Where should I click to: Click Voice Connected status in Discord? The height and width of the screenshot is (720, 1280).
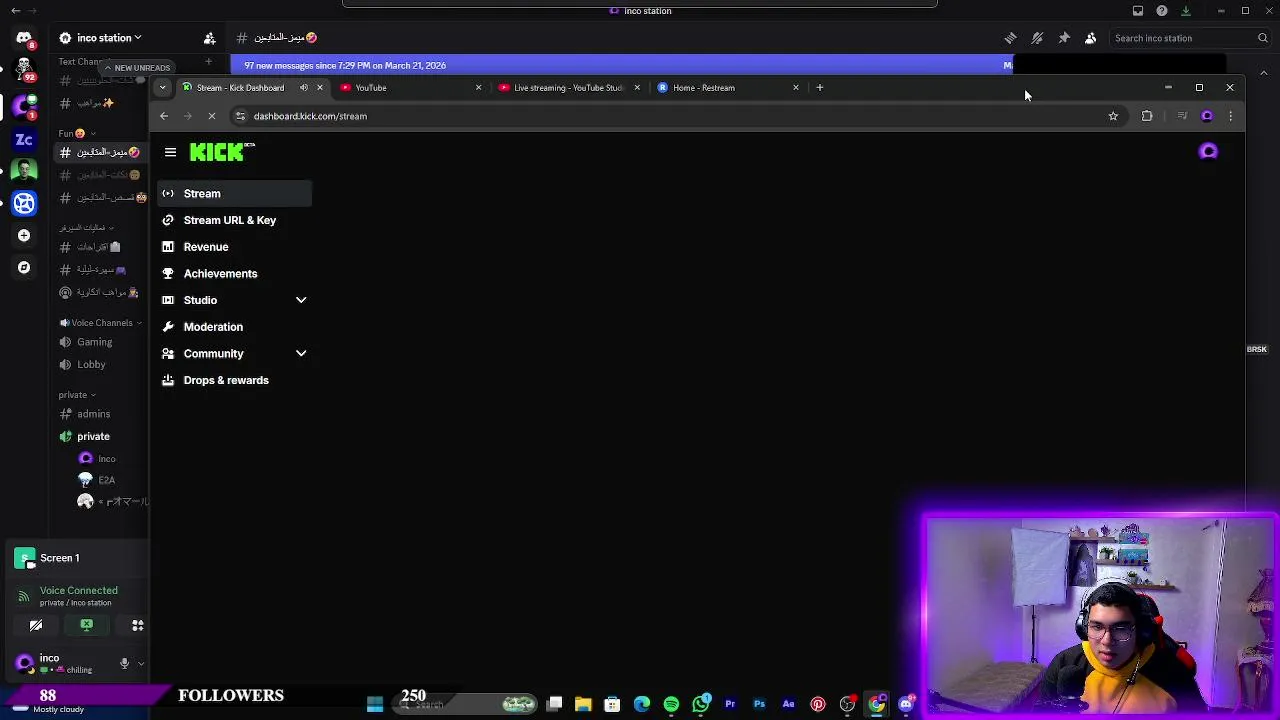[x=78, y=591]
